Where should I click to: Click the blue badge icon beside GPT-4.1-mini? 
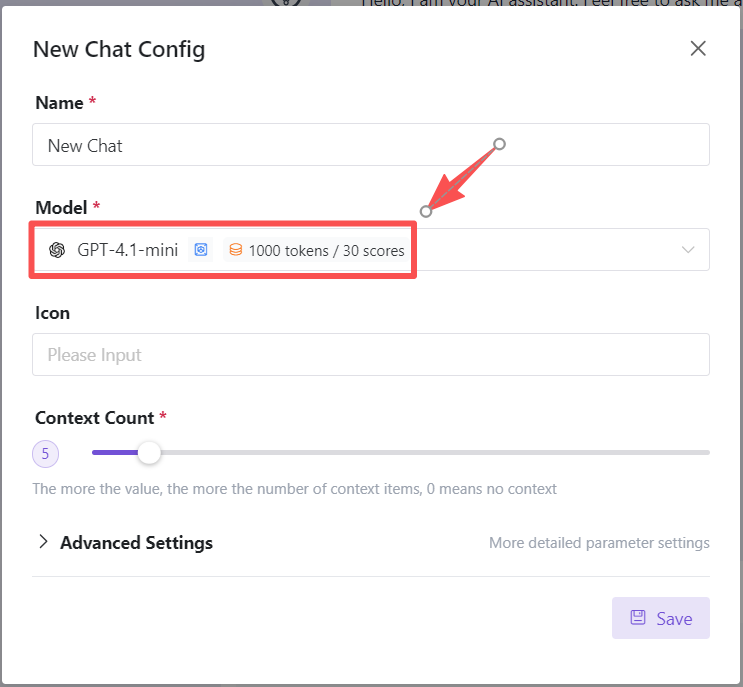201,250
